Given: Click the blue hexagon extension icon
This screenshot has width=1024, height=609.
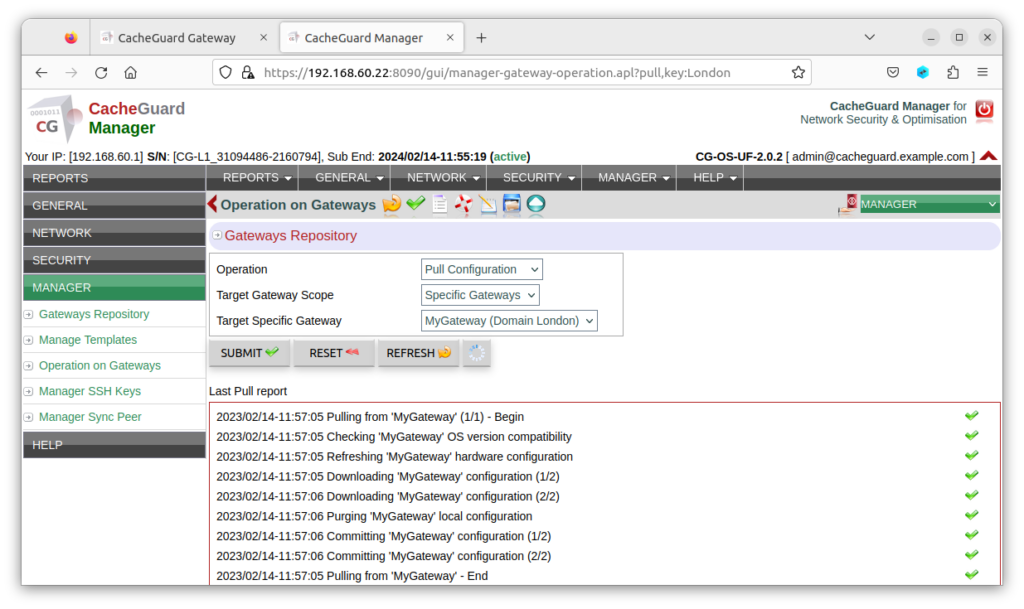Looking at the screenshot, I should pos(923,72).
